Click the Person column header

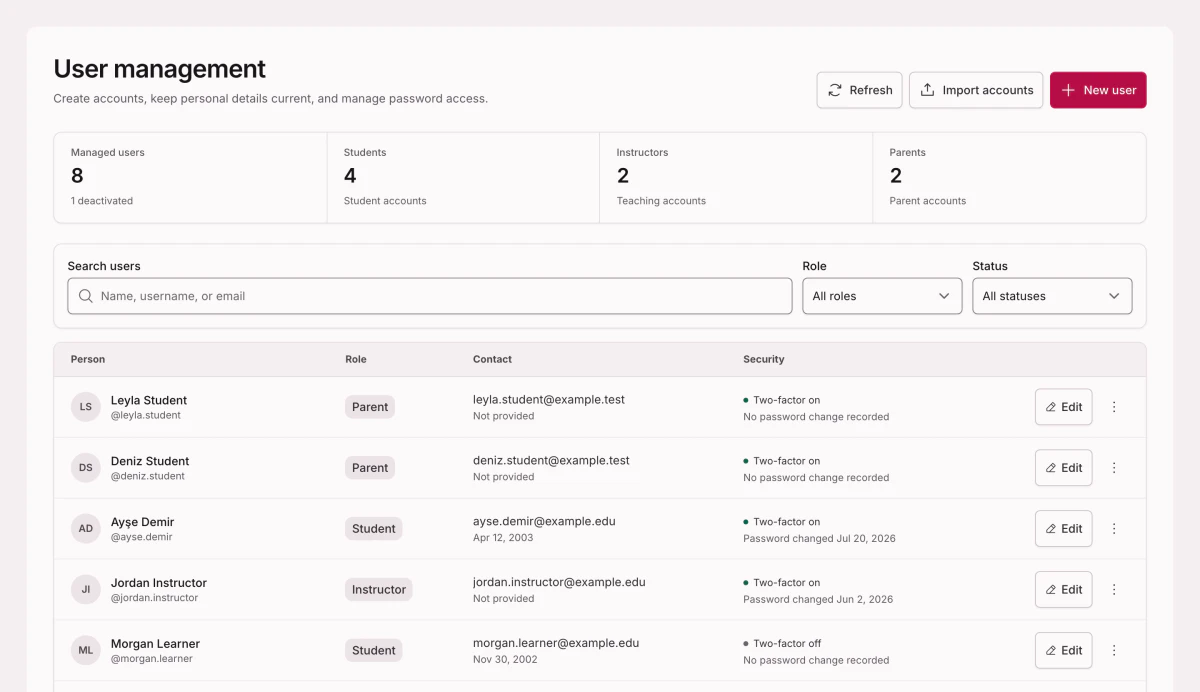click(88, 359)
